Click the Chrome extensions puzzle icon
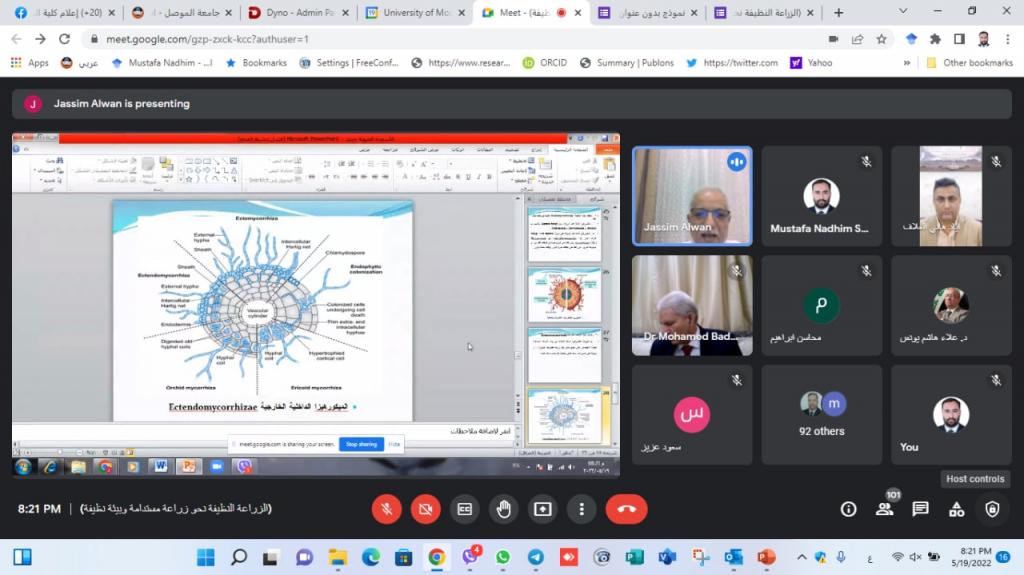 tap(935, 39)
